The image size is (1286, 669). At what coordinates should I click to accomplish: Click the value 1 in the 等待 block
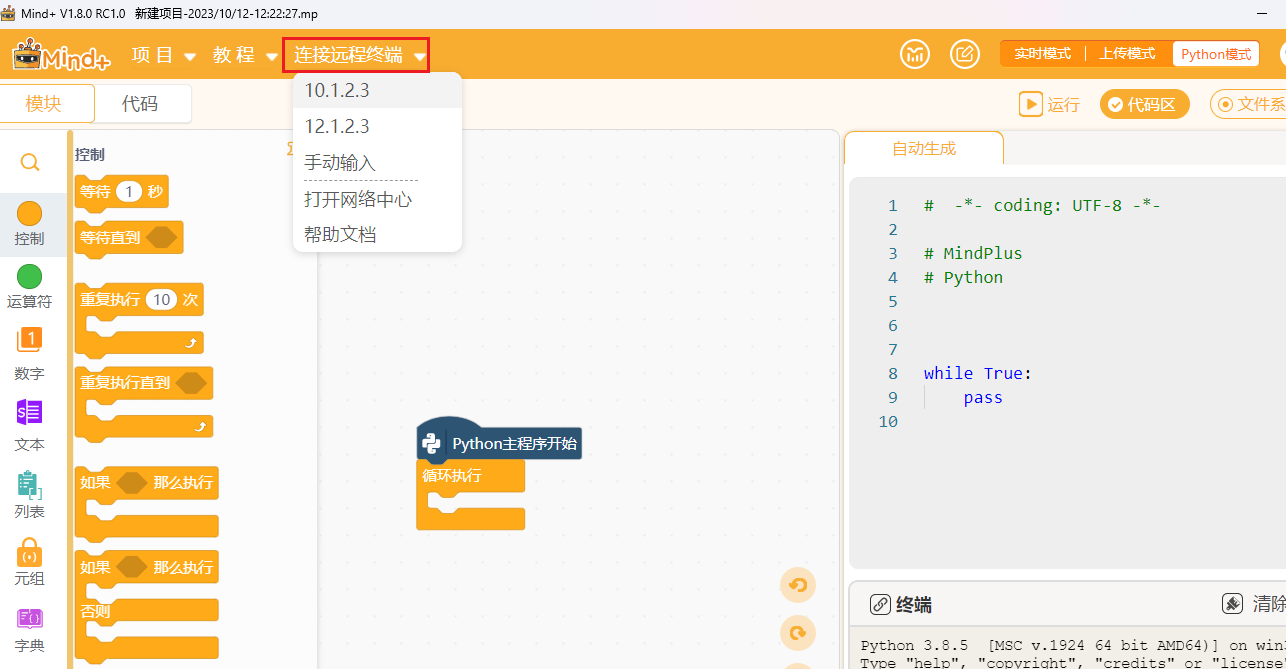tap(129, 191)
